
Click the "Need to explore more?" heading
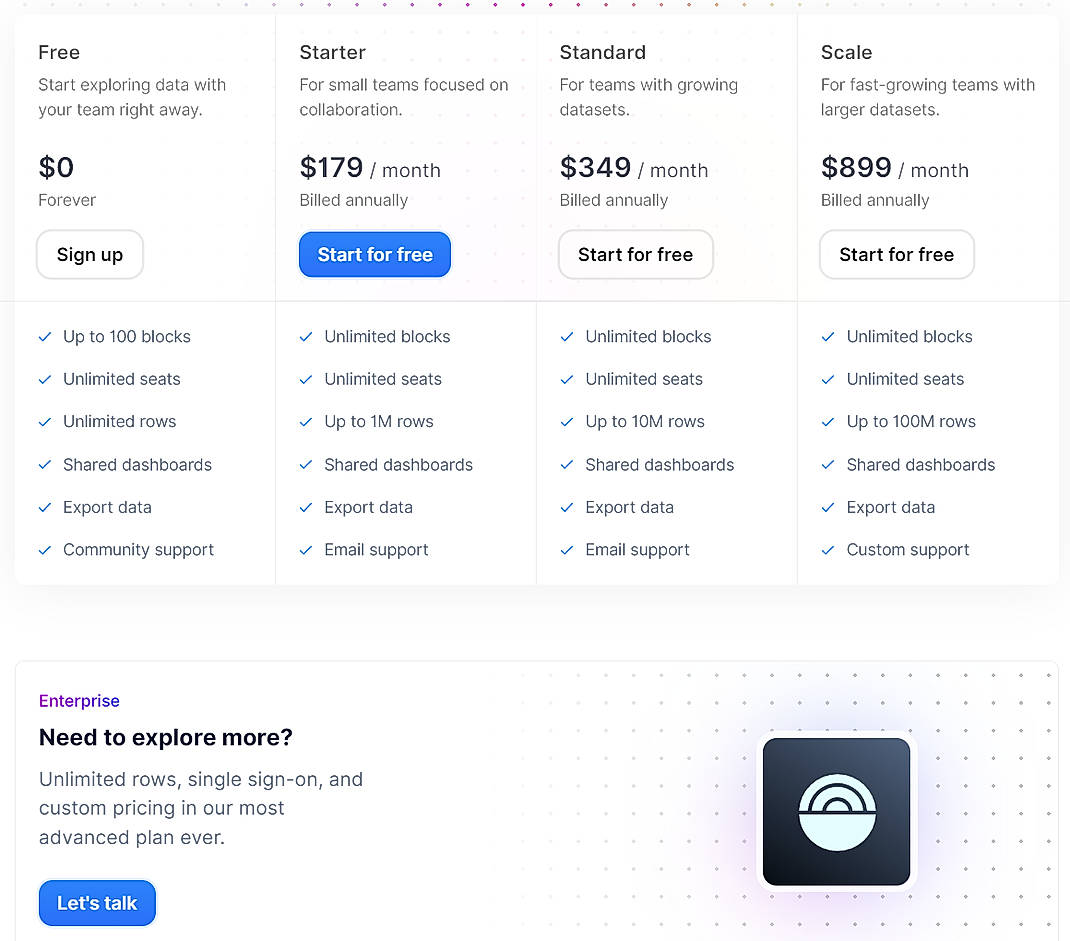(165, 738)
